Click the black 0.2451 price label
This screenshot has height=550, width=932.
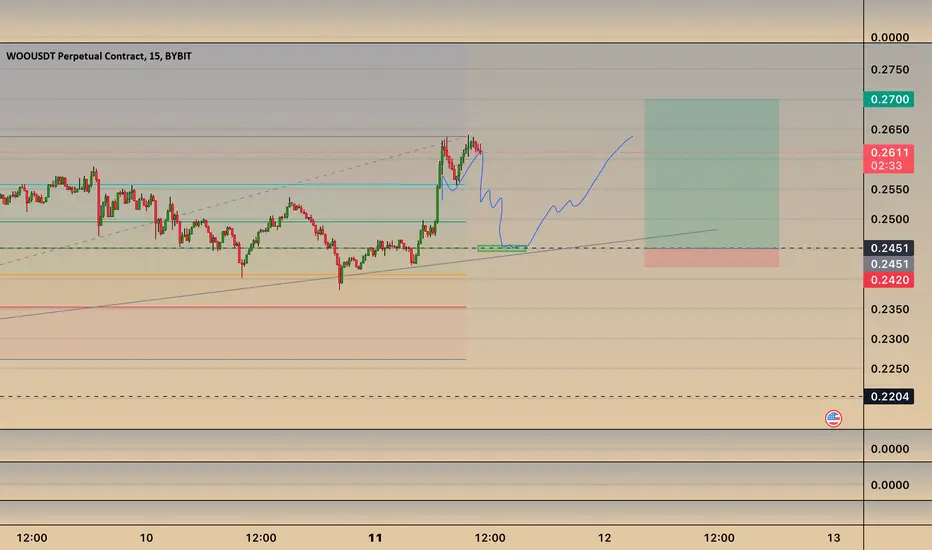889,248
